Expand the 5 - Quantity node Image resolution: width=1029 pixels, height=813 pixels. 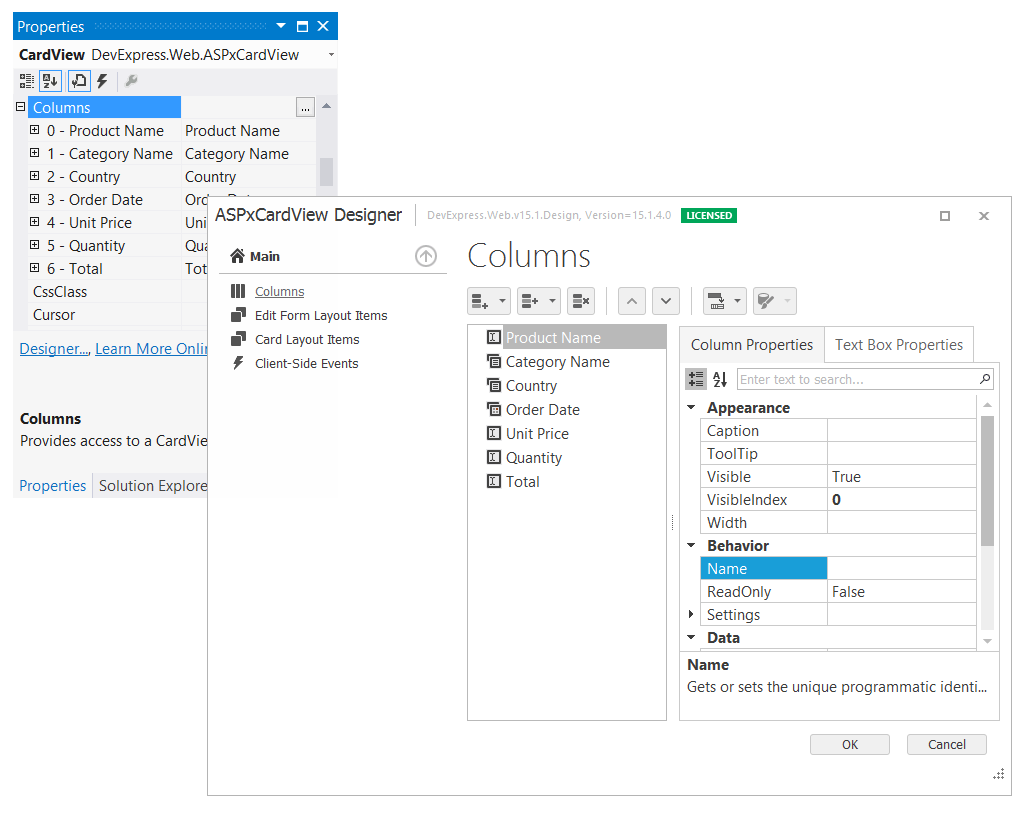35,245
